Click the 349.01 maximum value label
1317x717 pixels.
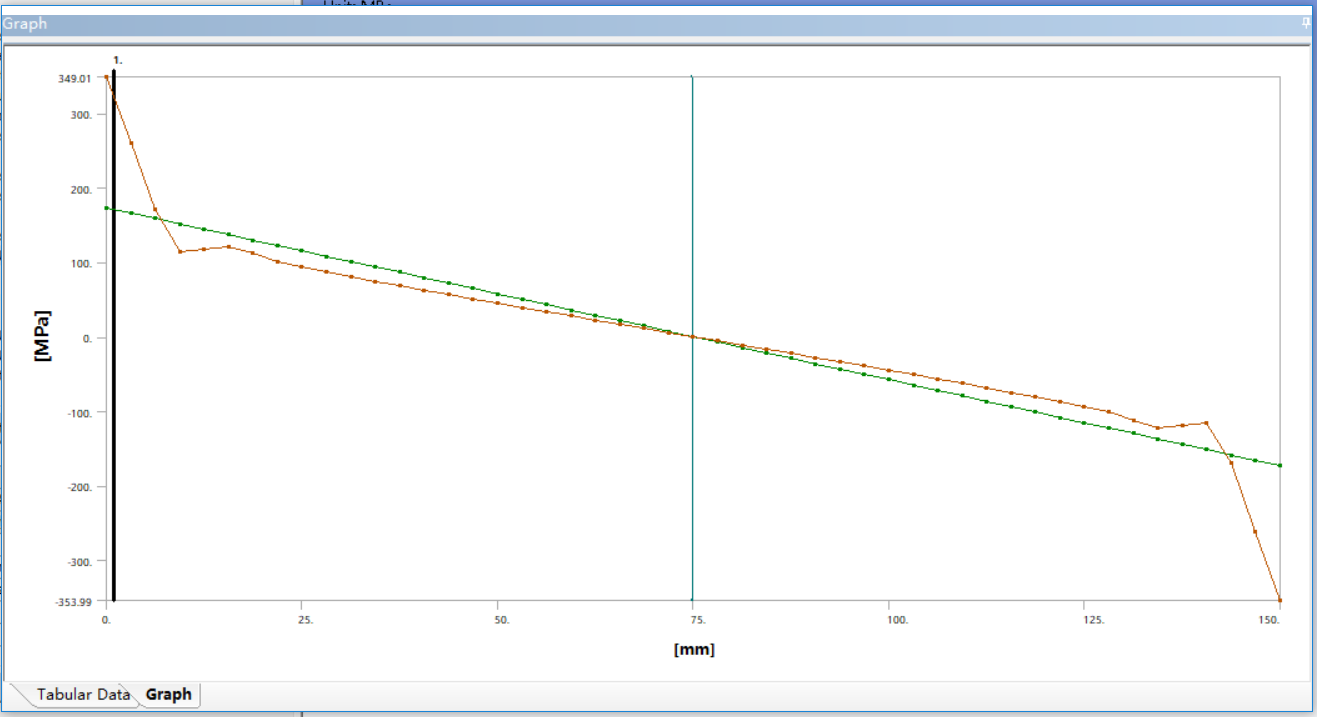[x=75, y=78]
